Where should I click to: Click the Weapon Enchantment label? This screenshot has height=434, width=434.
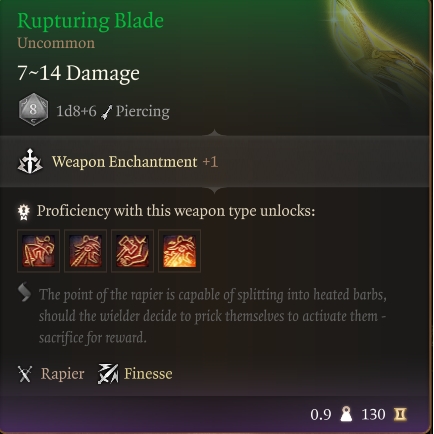coord(124,162)
